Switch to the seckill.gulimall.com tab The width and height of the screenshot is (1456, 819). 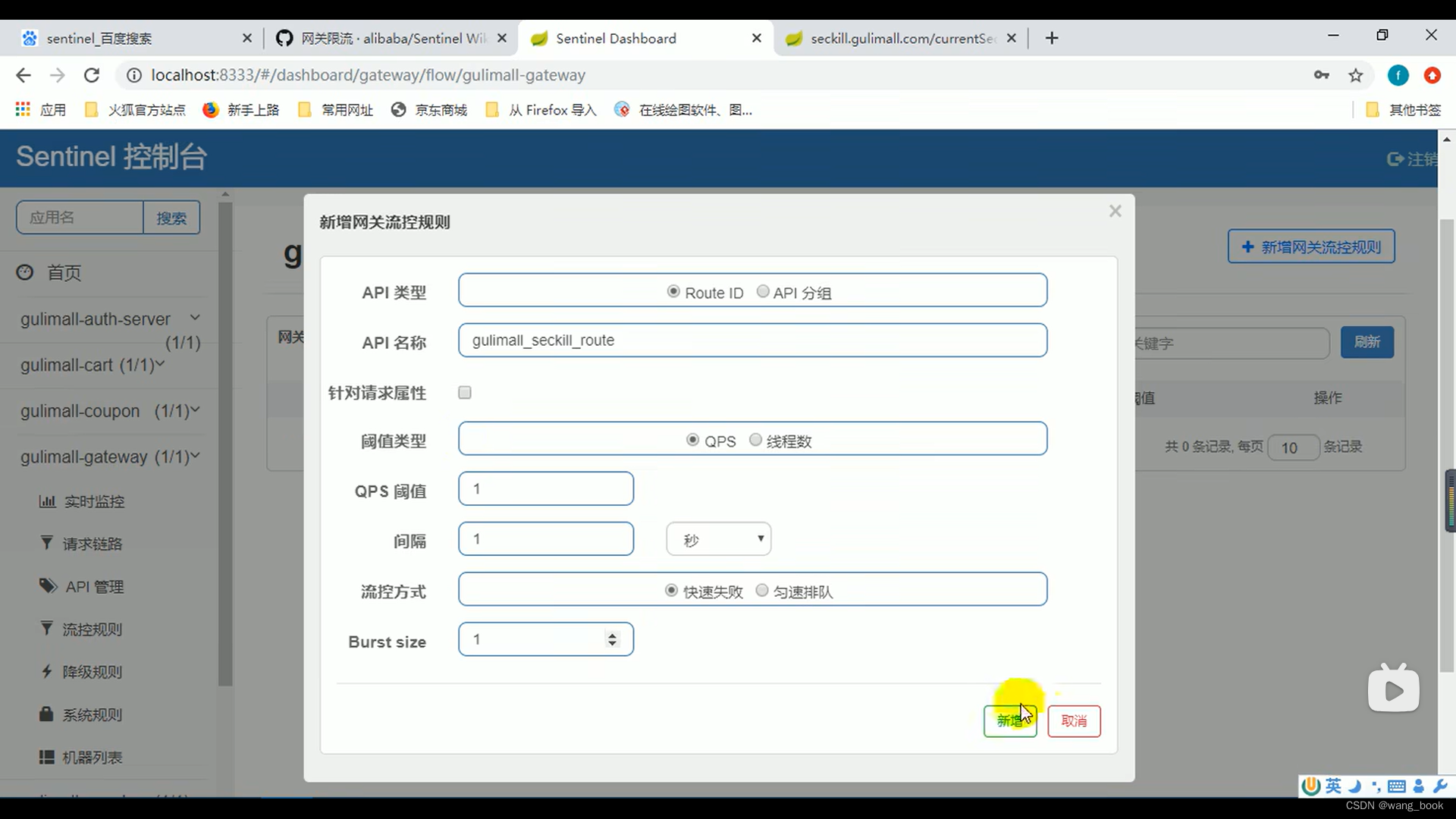click(899, 38)
